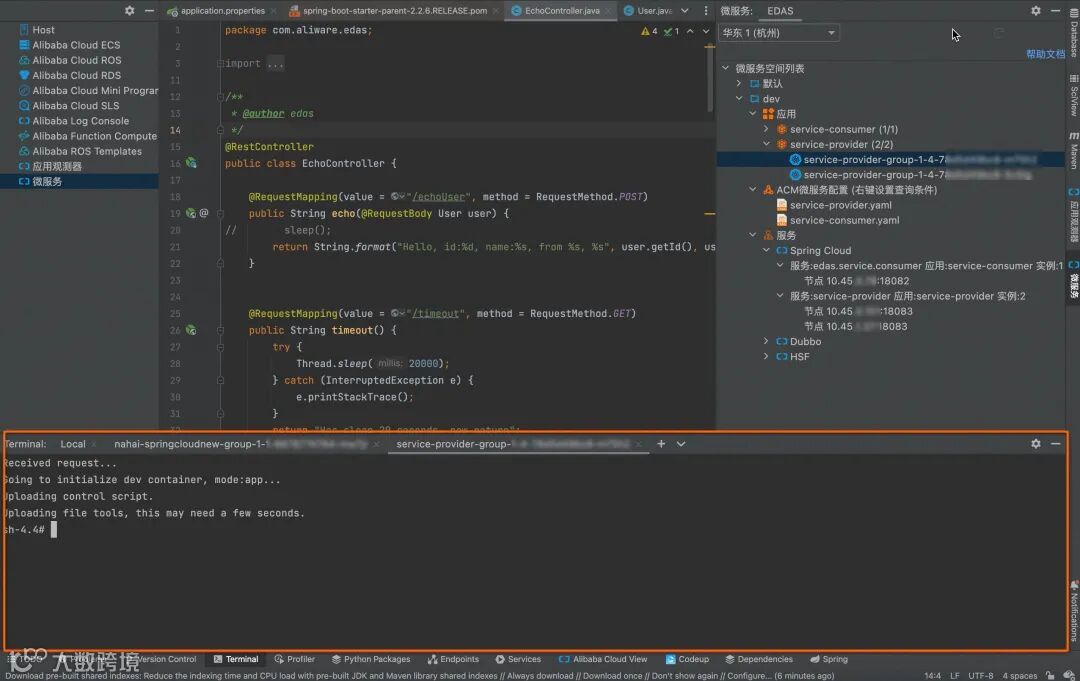Switch to application.properties tab

point(220,10)
